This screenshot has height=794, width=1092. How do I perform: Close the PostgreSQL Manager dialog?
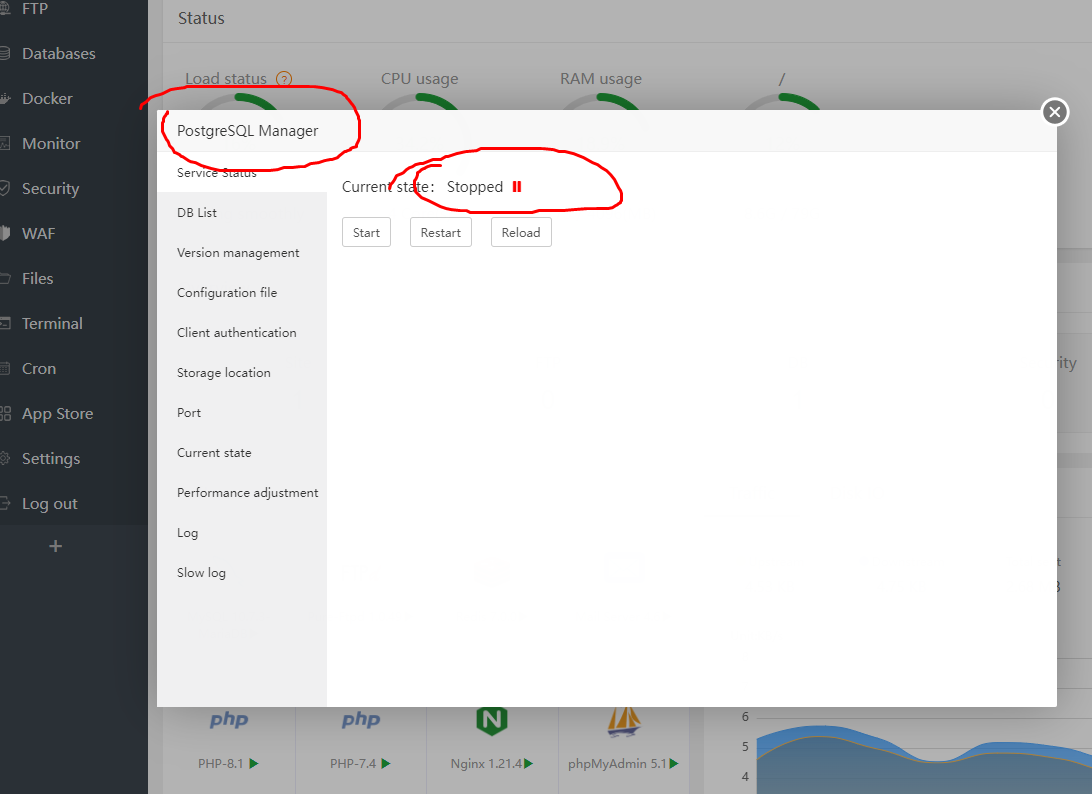point(1054,112)
